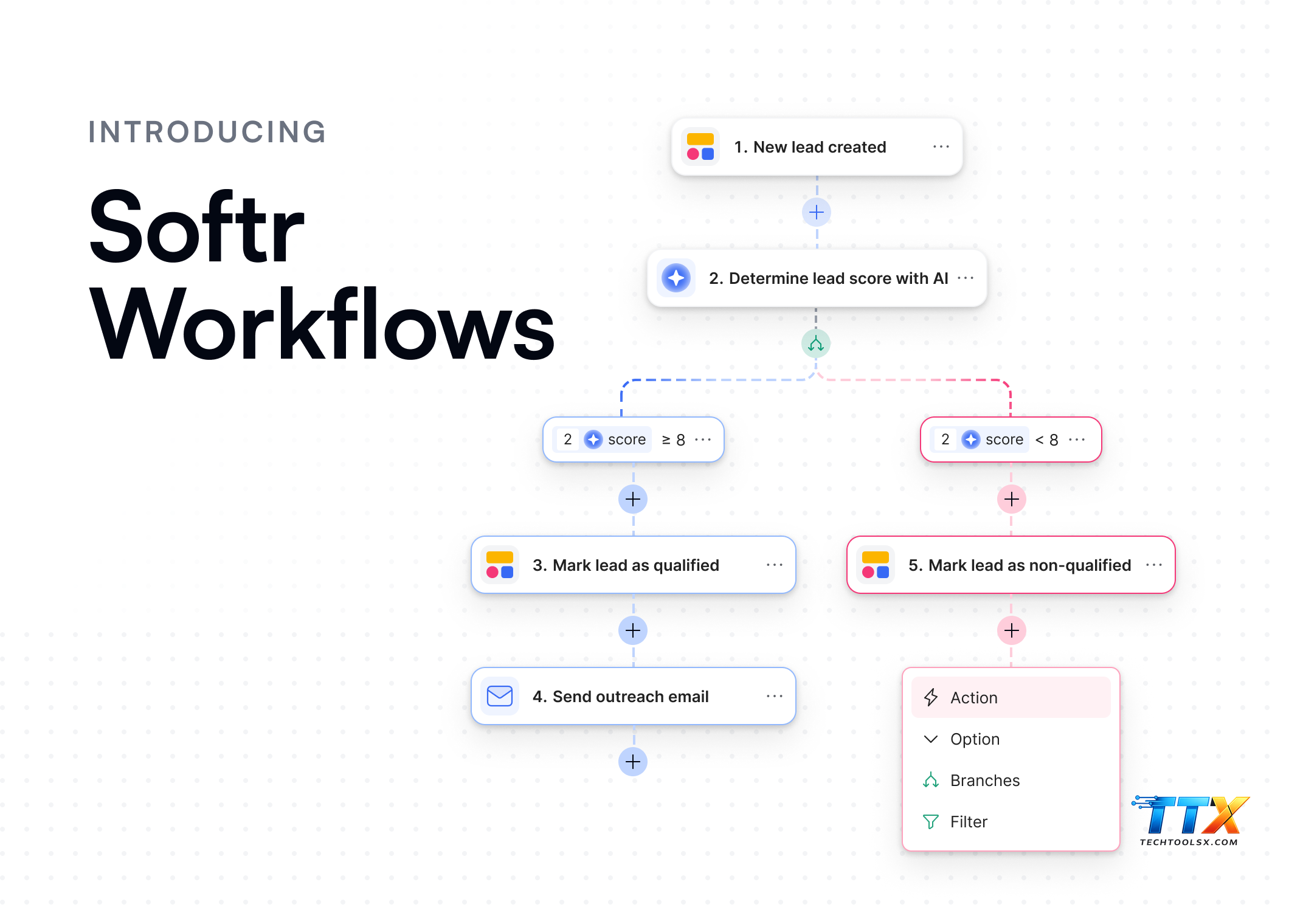Click the '≥ 8' condition value
The width and height of the screenshot is (1289, 924).
click(x=673, y=440)
